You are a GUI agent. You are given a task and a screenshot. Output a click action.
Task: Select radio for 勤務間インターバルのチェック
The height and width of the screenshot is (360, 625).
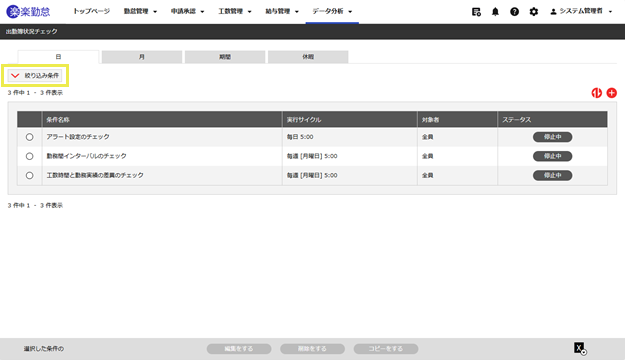[29, 156]
